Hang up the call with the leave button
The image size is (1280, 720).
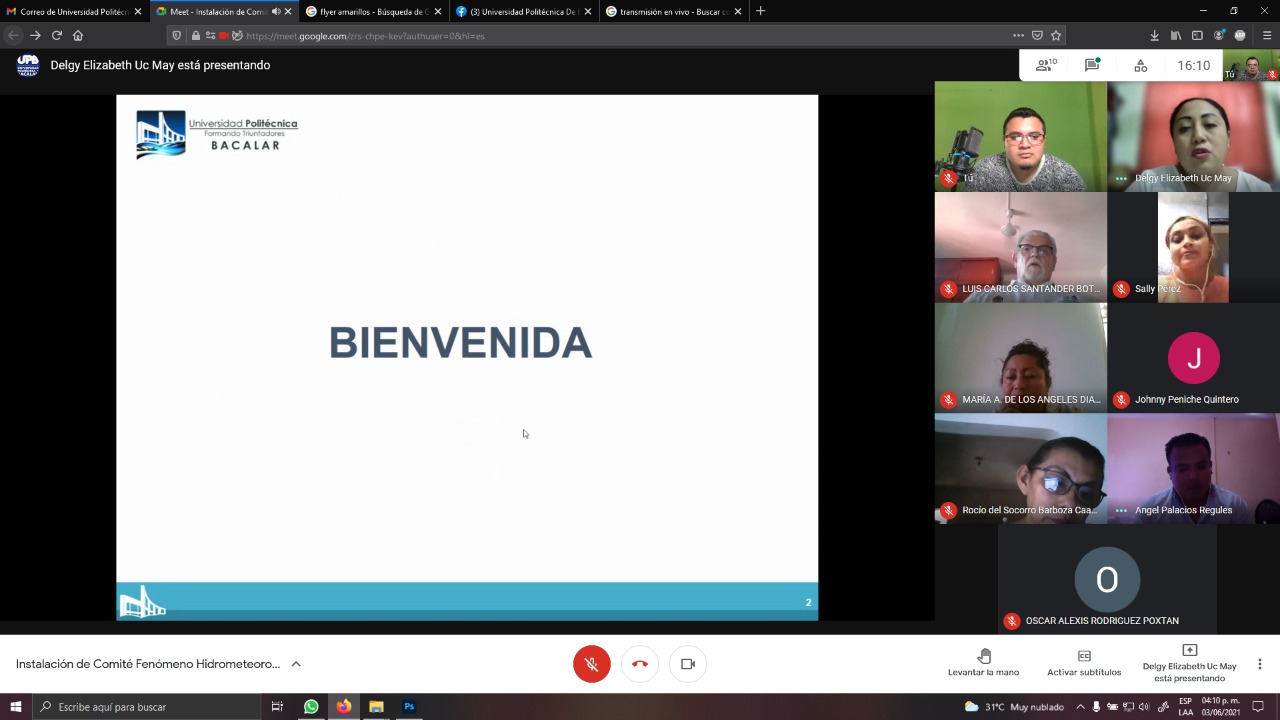640,664
